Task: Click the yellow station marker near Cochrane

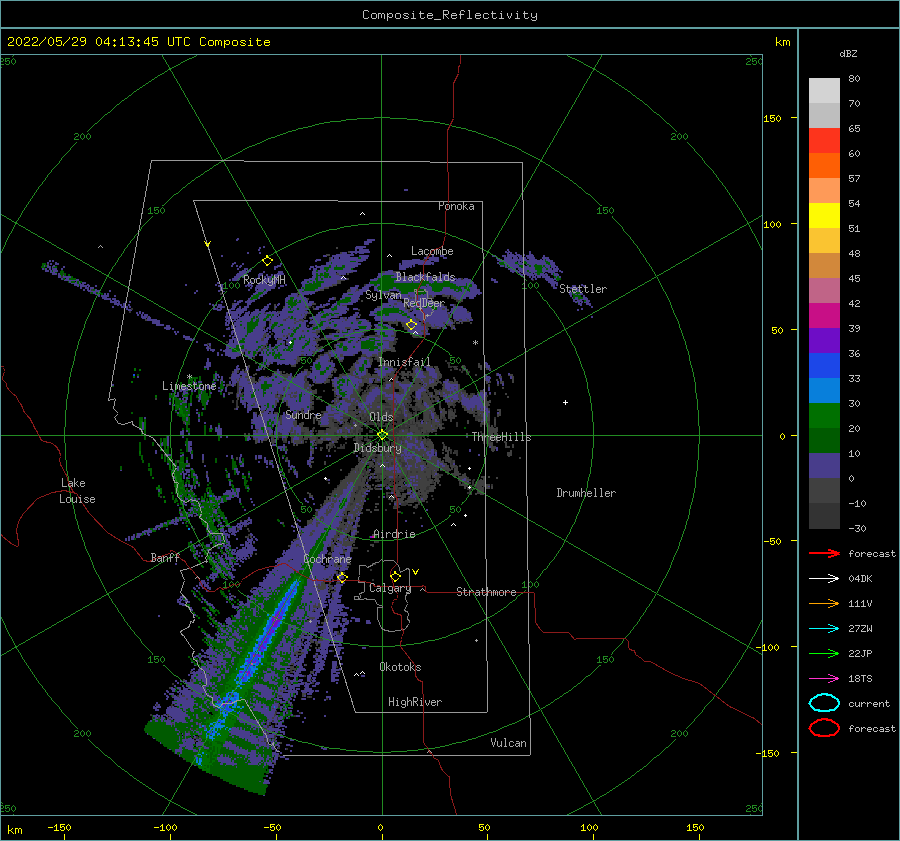Action: pyautogui.click(x=342, y=577)
